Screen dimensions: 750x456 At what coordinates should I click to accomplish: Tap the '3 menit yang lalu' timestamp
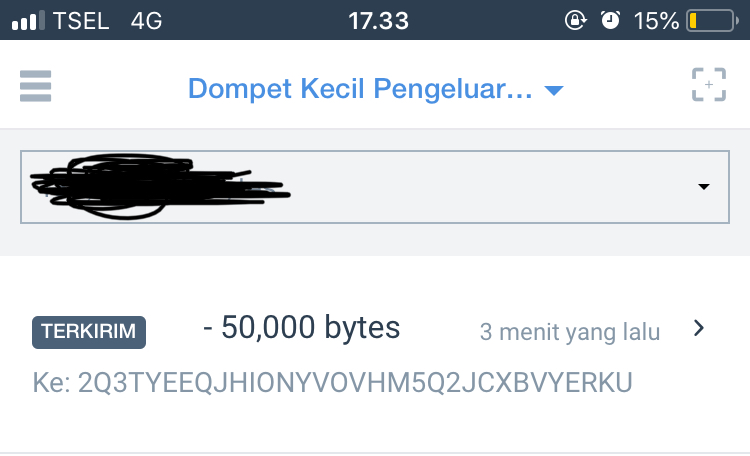pos(570,332)
